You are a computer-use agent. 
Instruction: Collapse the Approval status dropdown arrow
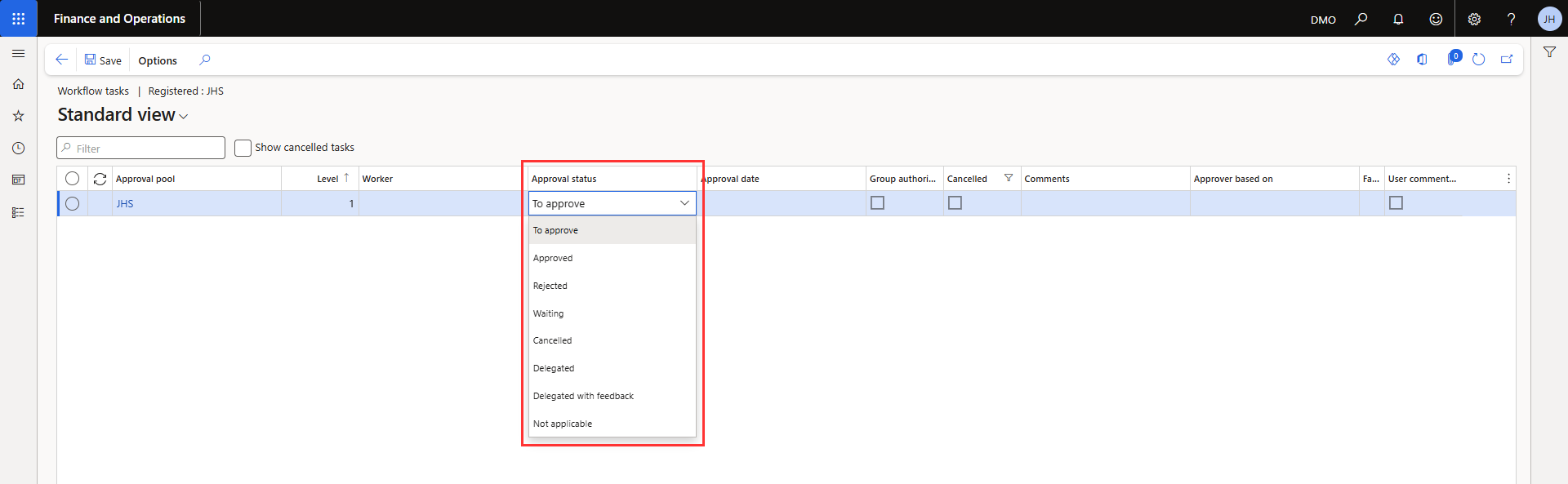(684, 203)
